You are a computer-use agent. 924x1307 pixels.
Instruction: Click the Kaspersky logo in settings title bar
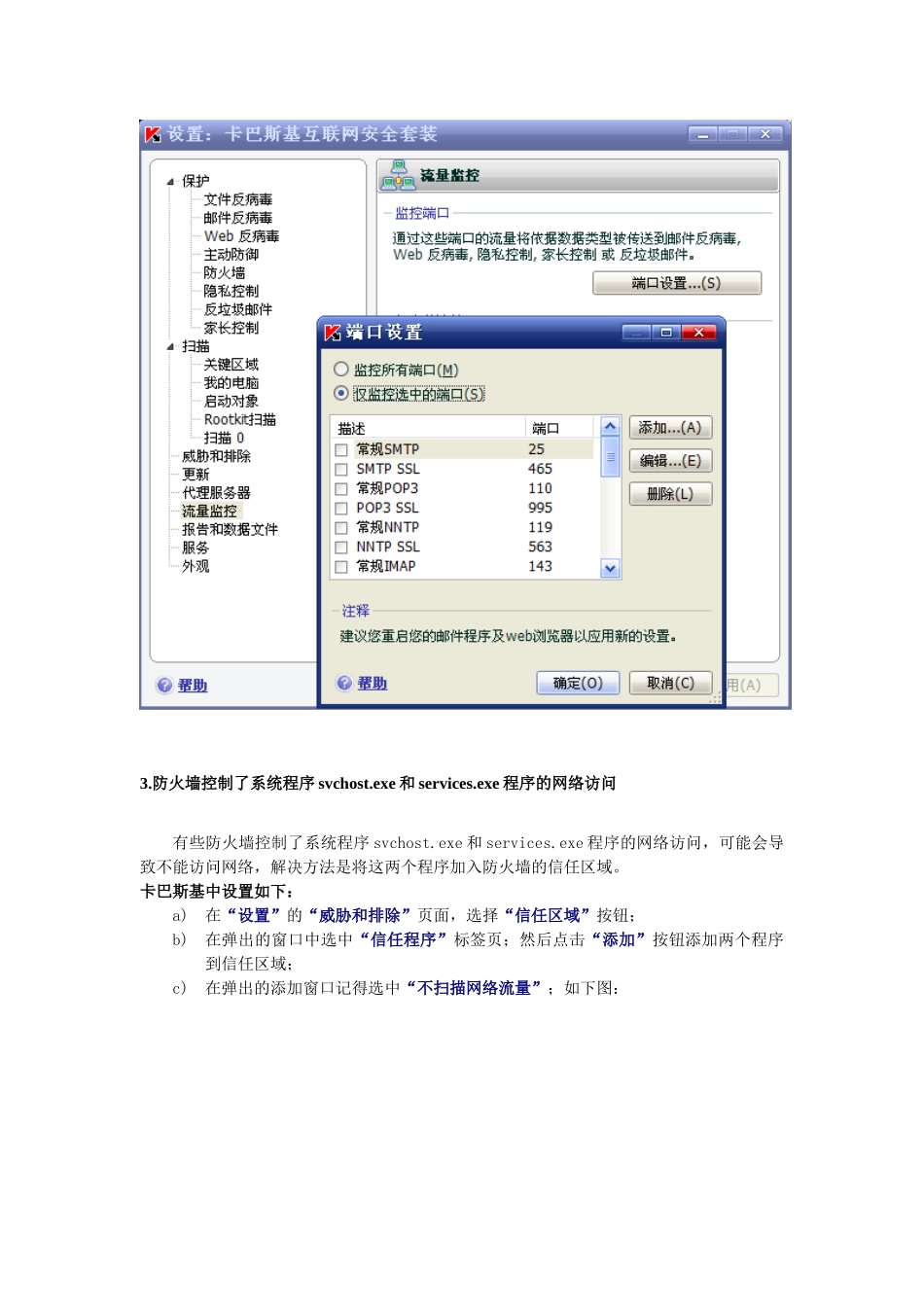point(153,134)
